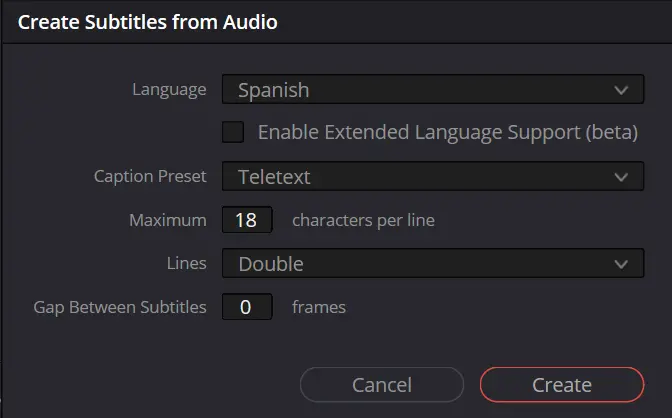Click the 'Gap Between Subtitles' label
Viewport: 672px width, 418px height.
coord(120,307)
